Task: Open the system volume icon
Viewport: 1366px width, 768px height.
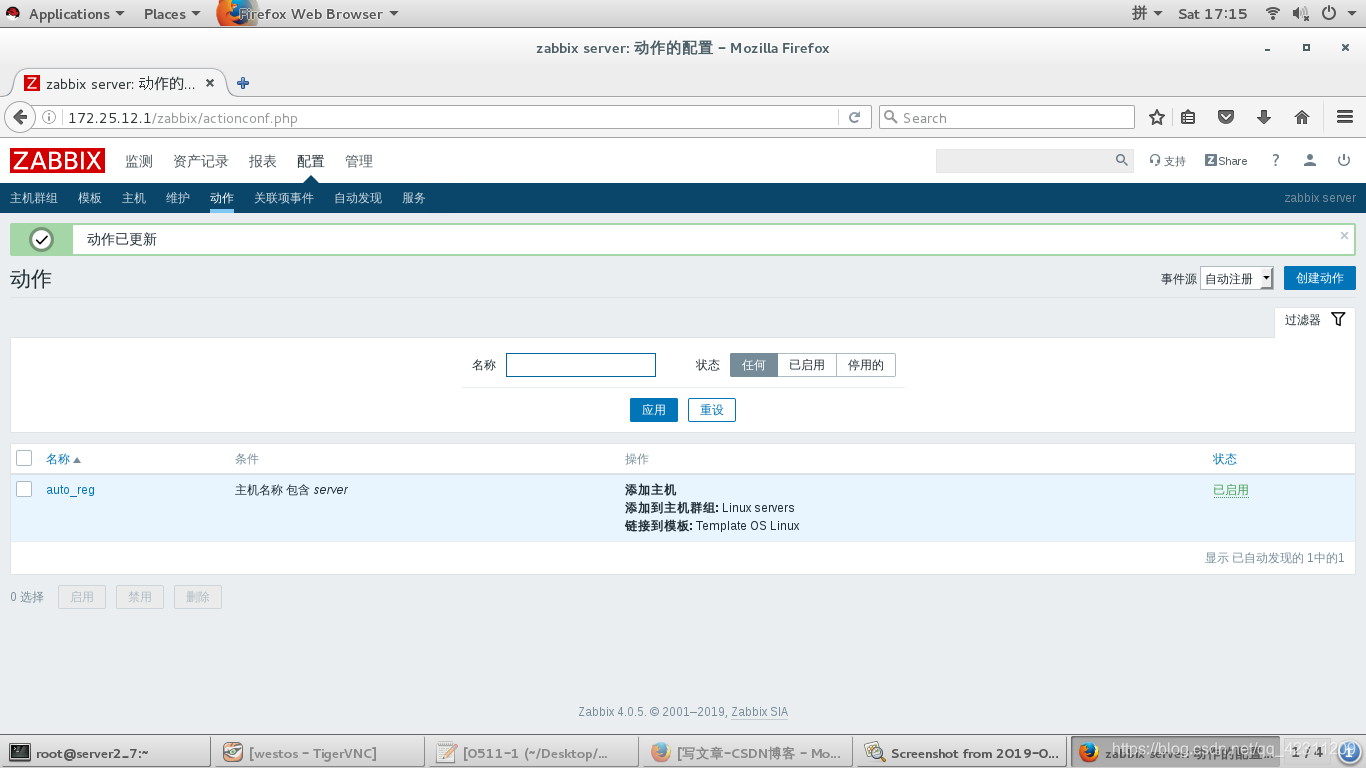Action: tap(1300, 13)
